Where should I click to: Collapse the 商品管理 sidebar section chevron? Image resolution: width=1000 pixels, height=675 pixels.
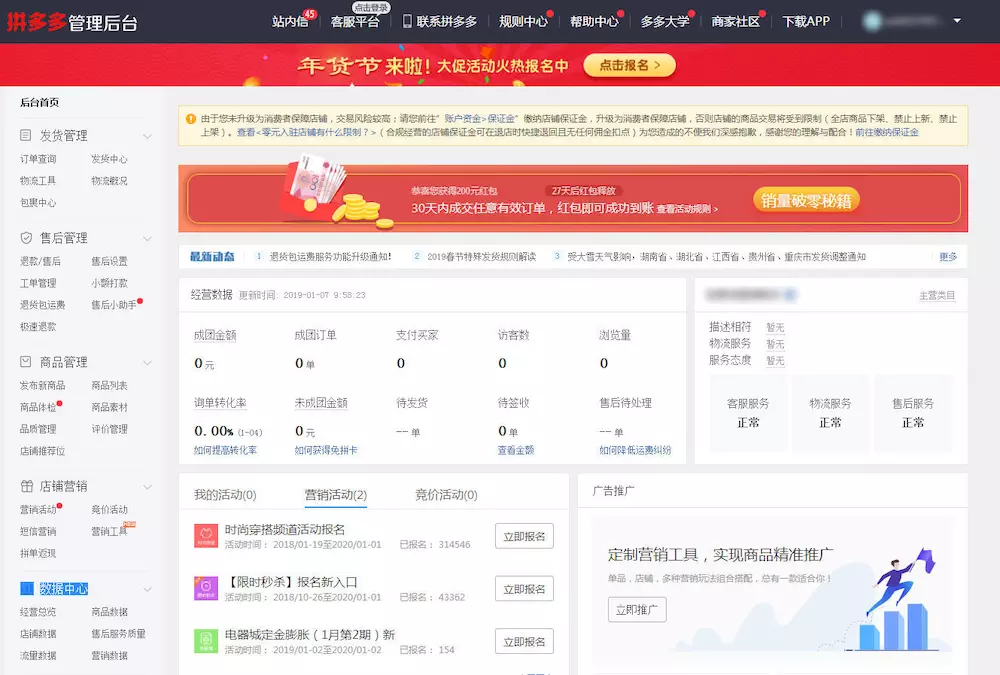click(147, 362)
